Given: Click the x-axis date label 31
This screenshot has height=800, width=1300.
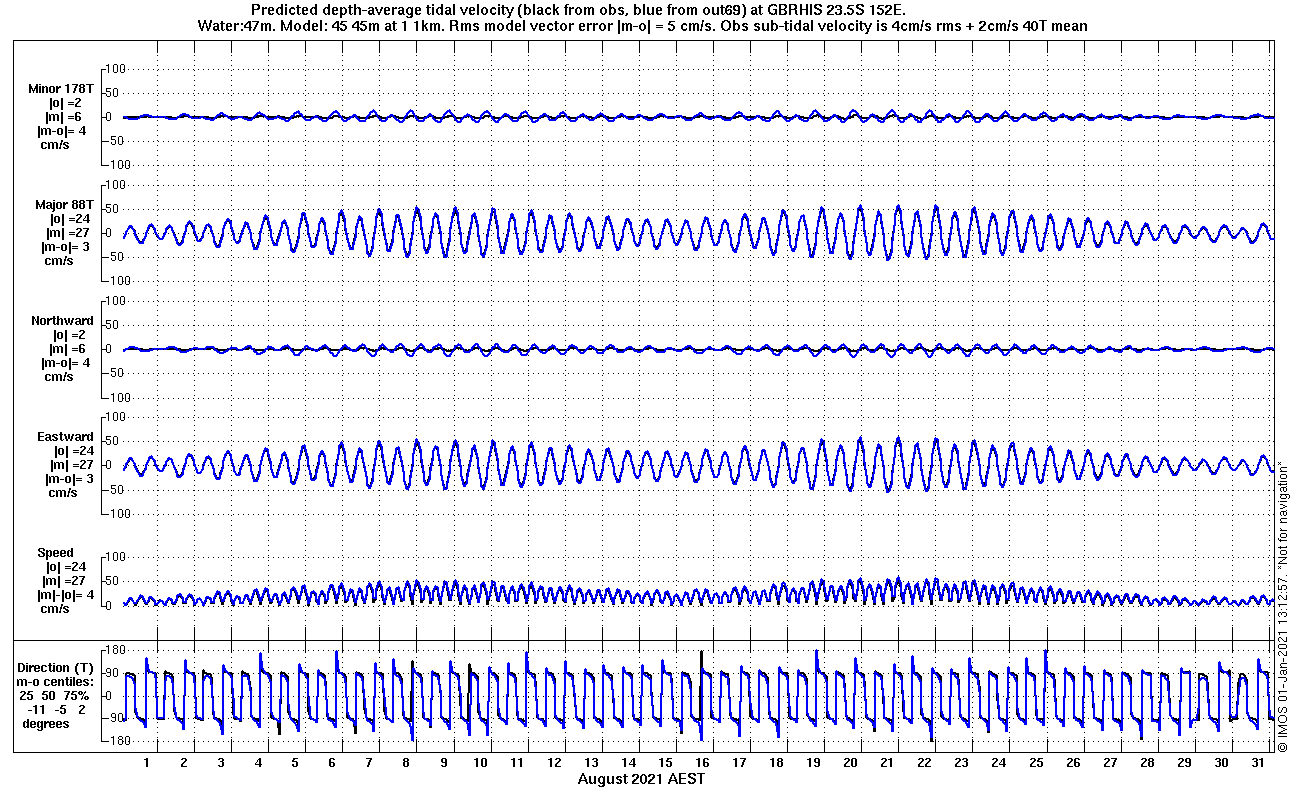Looking at the screenshot, I should pos(1258,763).
